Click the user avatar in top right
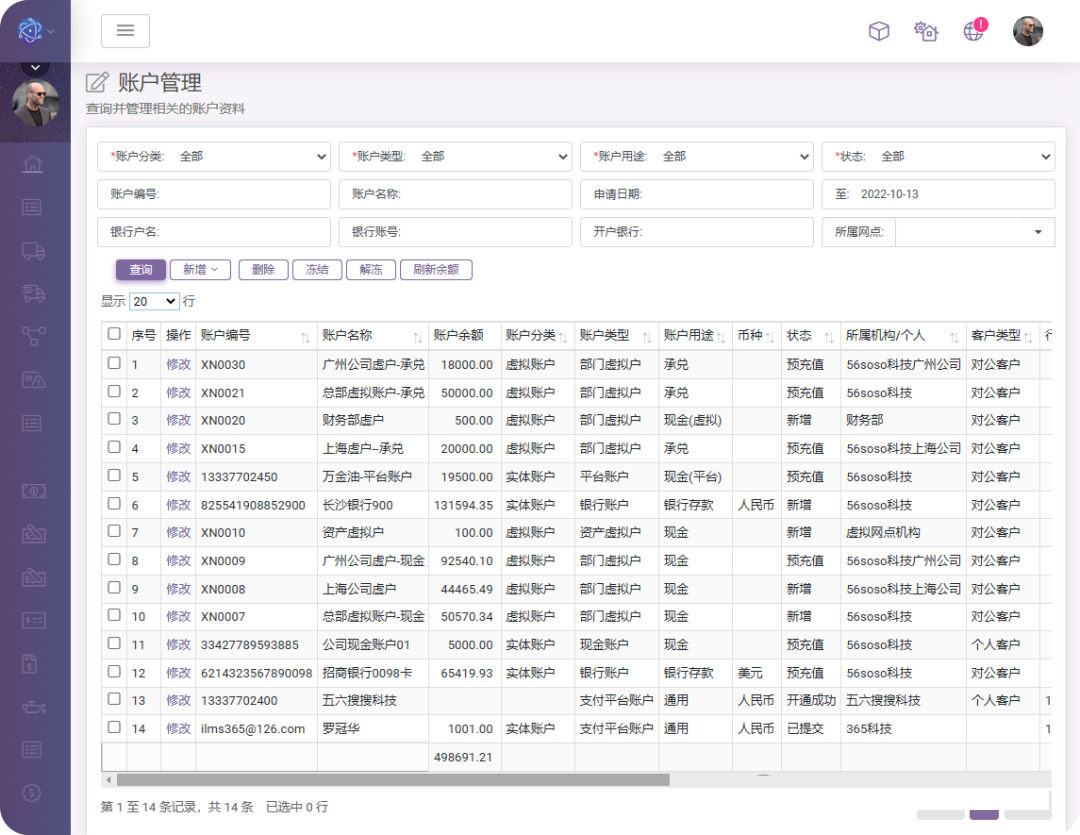The image size is (1080, 835). click(x=1027, y=31)
